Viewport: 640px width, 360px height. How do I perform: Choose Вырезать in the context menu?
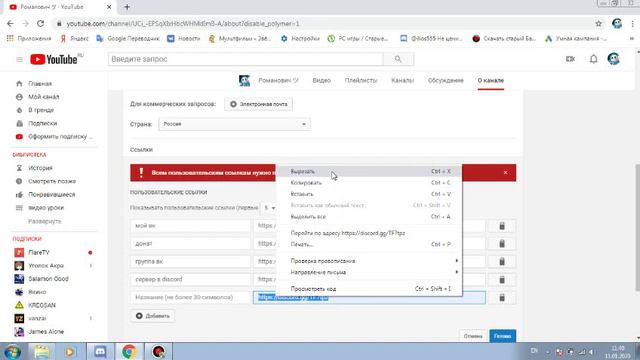[369, 171]
